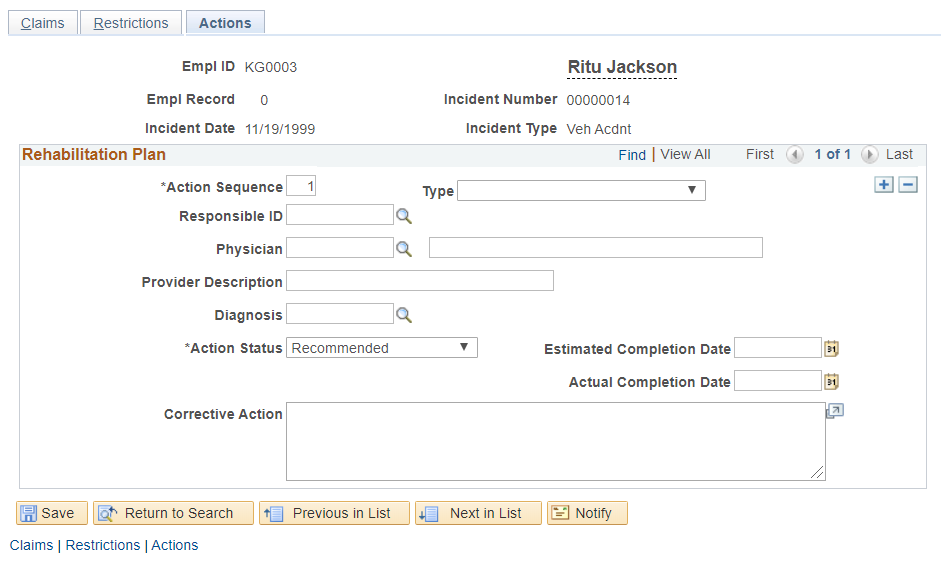Click the Corrective Action resize handle

[x=817, y=472]
